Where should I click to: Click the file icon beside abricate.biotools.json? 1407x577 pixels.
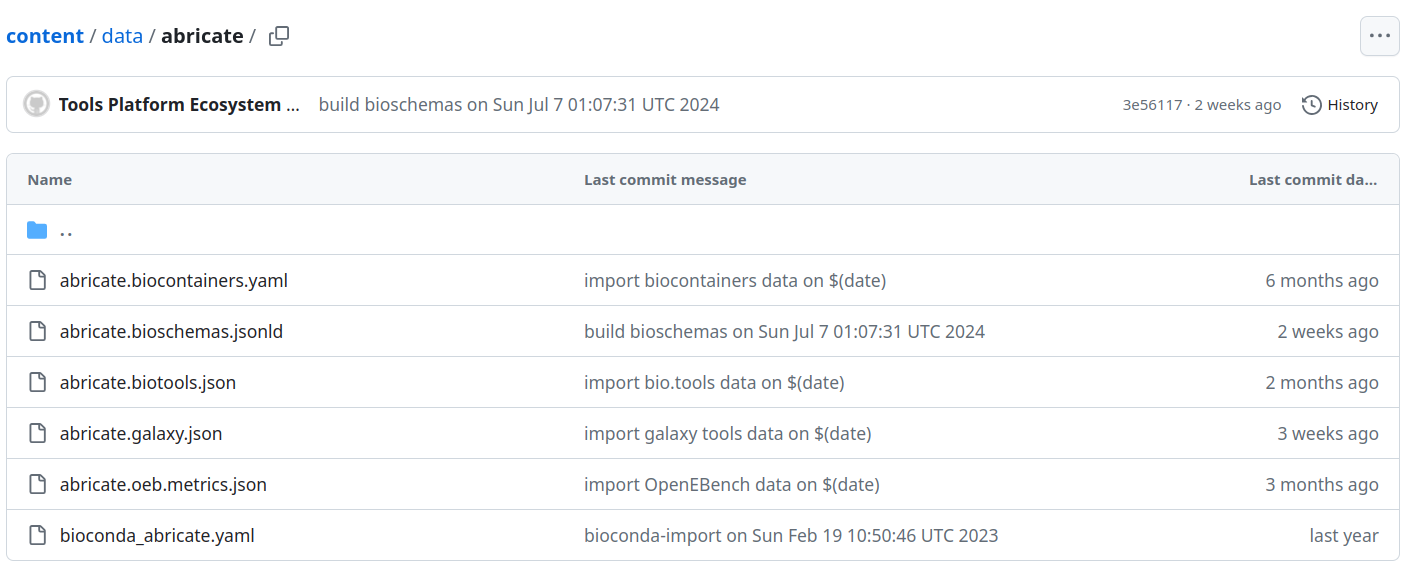(x=37, y=383)
